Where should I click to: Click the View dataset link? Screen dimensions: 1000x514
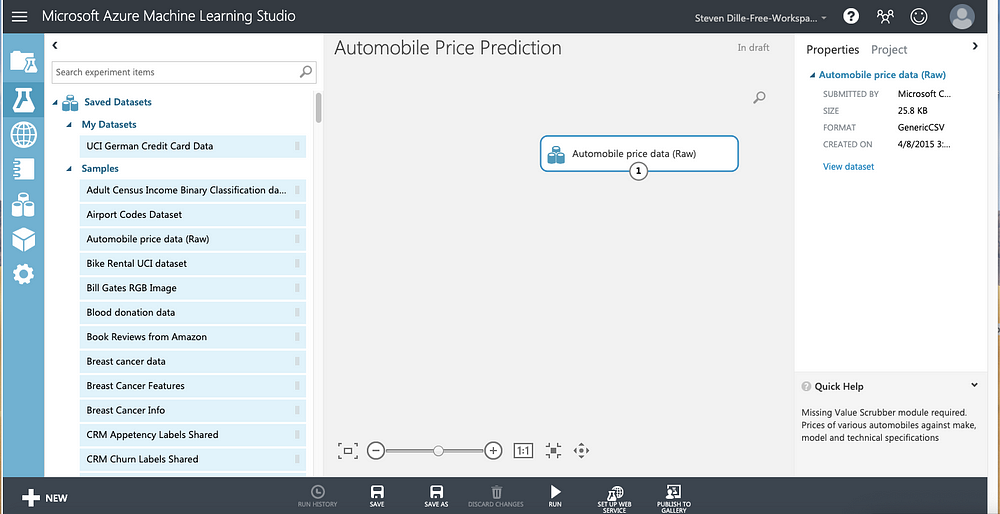(x=848, y=166)
